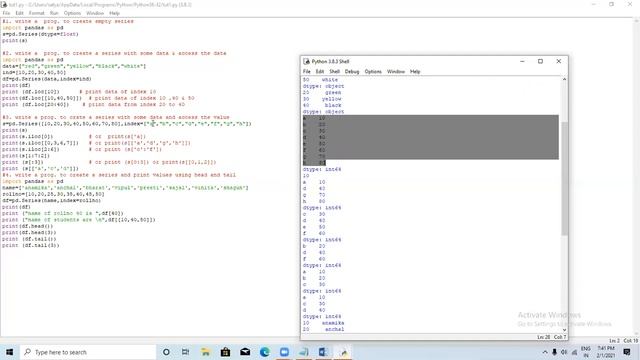Viewport: 640px width, 360px height.
Task: Click the editor window's title bar icon
Action: (4, 4)
